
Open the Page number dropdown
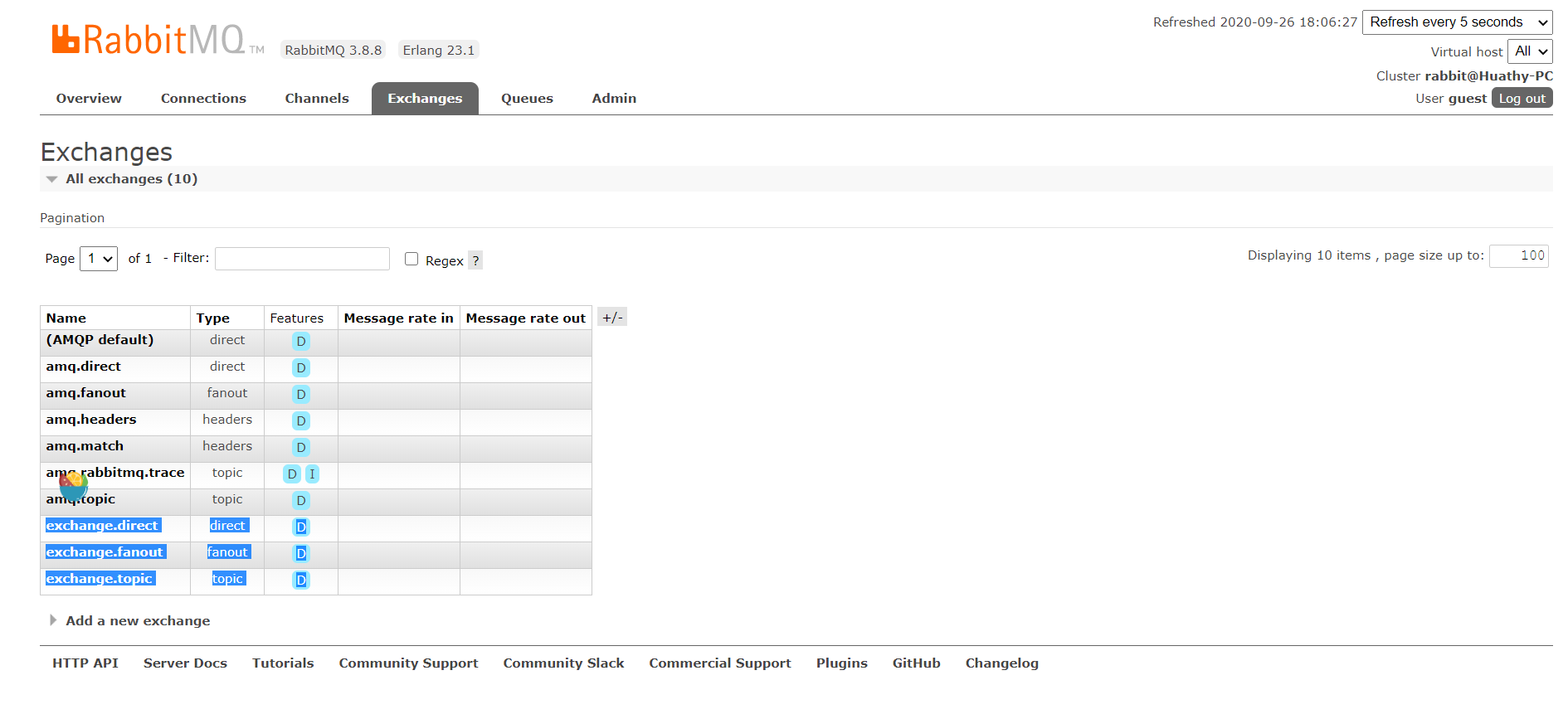[x=99, y=259]
